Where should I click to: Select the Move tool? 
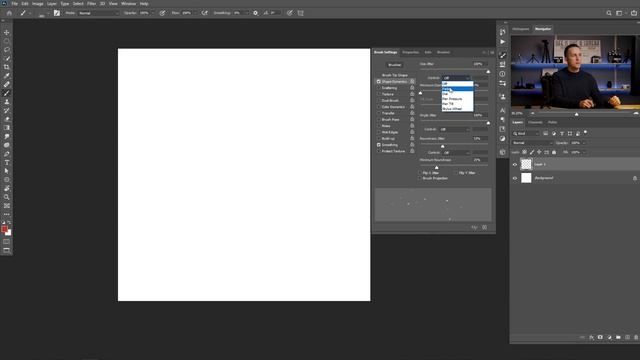click(7, 32)
